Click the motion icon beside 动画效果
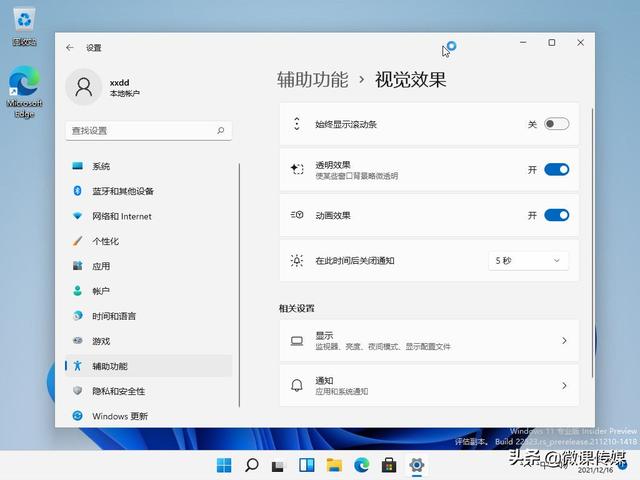640x480 pixels. (x=297, y=215)
